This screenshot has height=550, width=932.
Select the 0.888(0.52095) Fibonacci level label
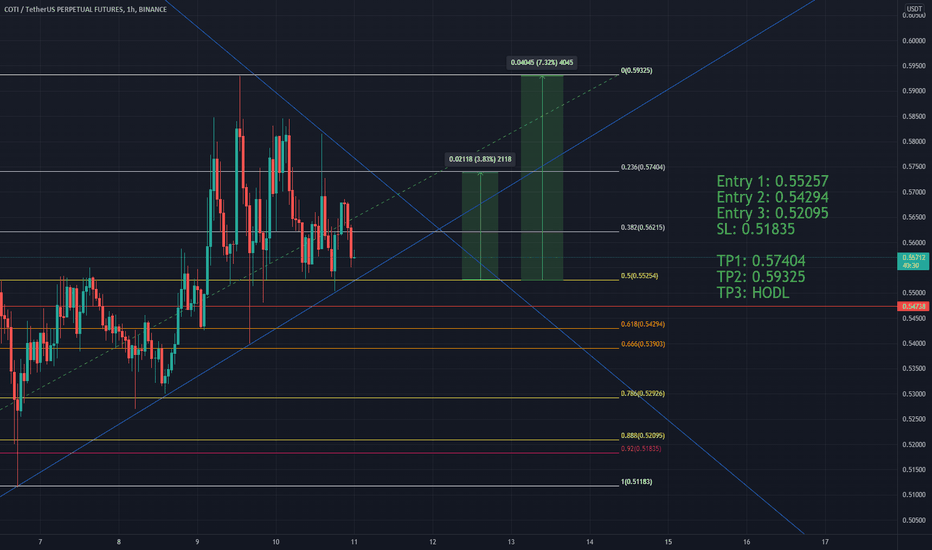(643, 436)
